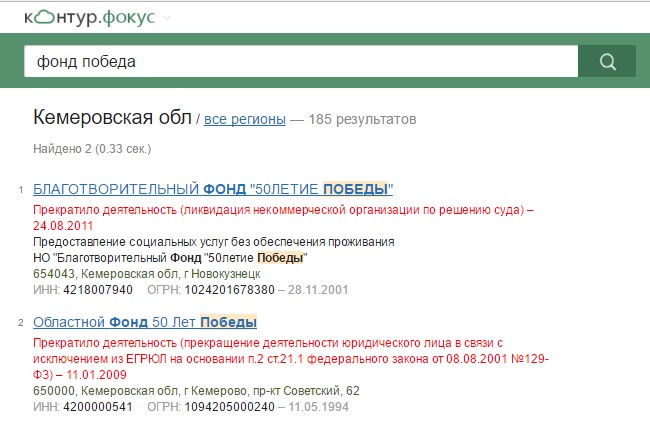Open the Контур.Фокус logo home link

(90, 17)
